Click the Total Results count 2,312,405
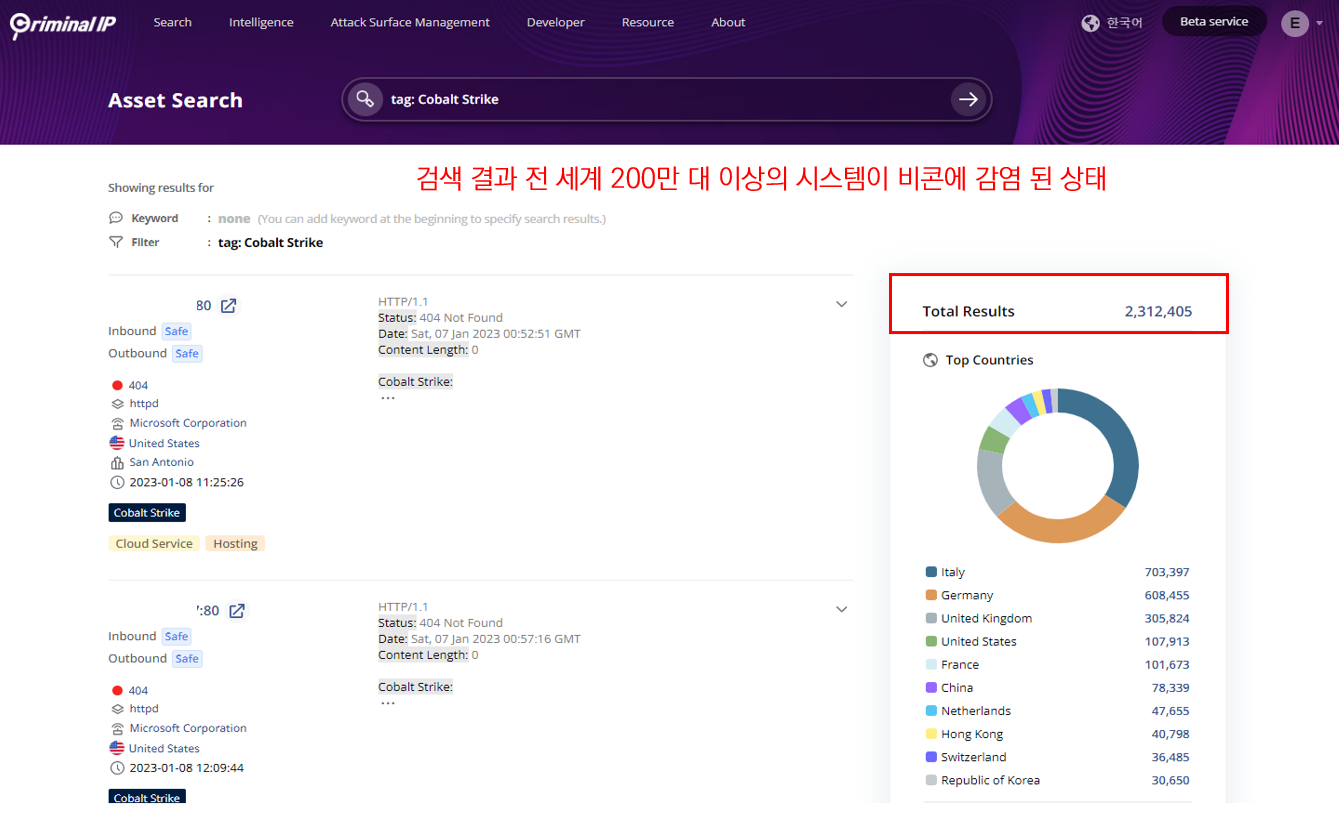Screen dimensions: 1339x814 [x=1158, y=311]
